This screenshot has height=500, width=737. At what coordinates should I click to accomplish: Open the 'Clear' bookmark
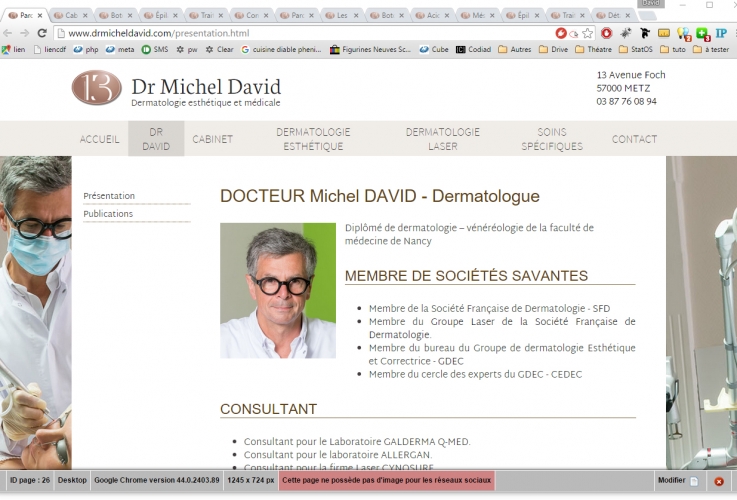pyautogui.click(x=220, y=49)
